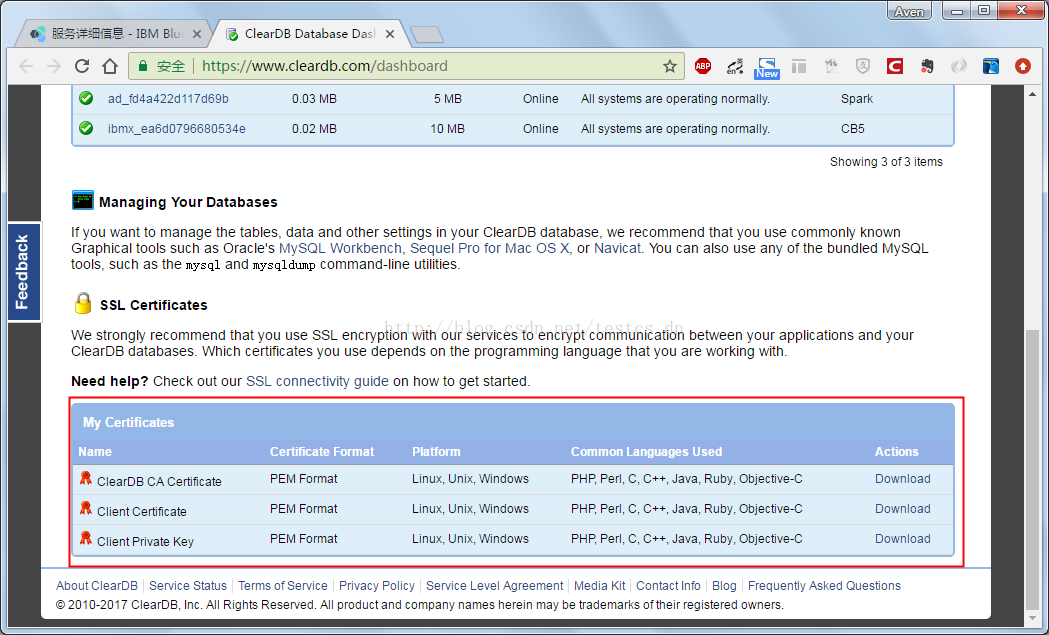1049x635 pixels.
Task: Open database ad_fd4a422d117d69b
Action: [169, 99]
